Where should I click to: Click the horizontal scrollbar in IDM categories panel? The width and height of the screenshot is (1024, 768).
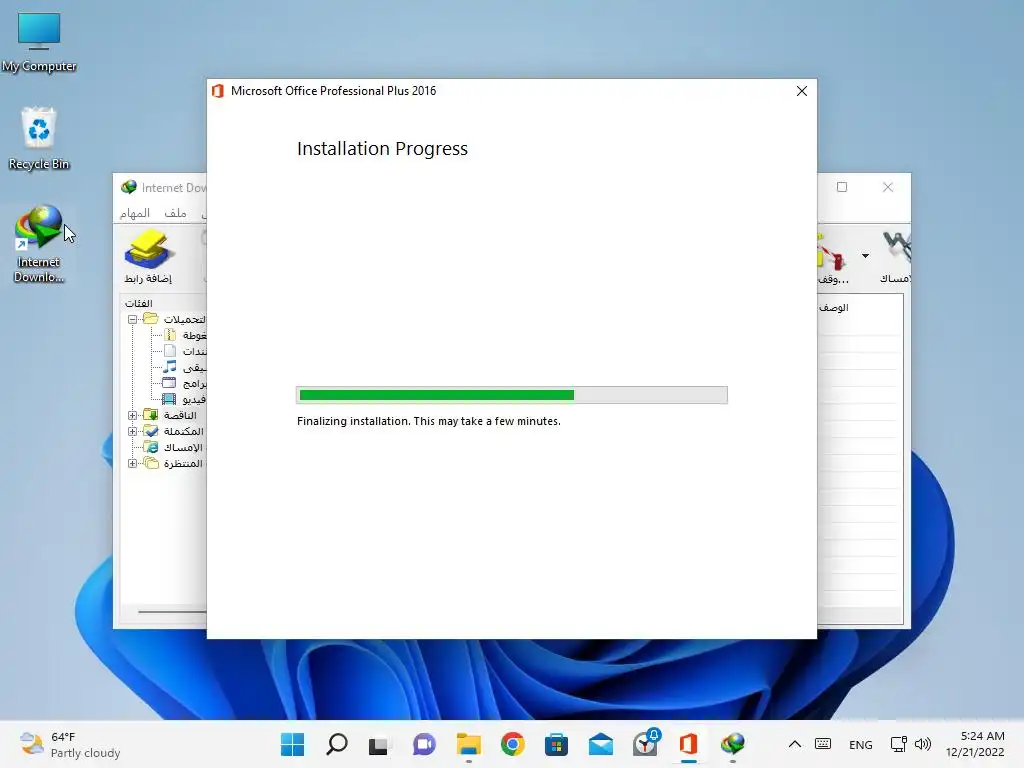[172, 612]
